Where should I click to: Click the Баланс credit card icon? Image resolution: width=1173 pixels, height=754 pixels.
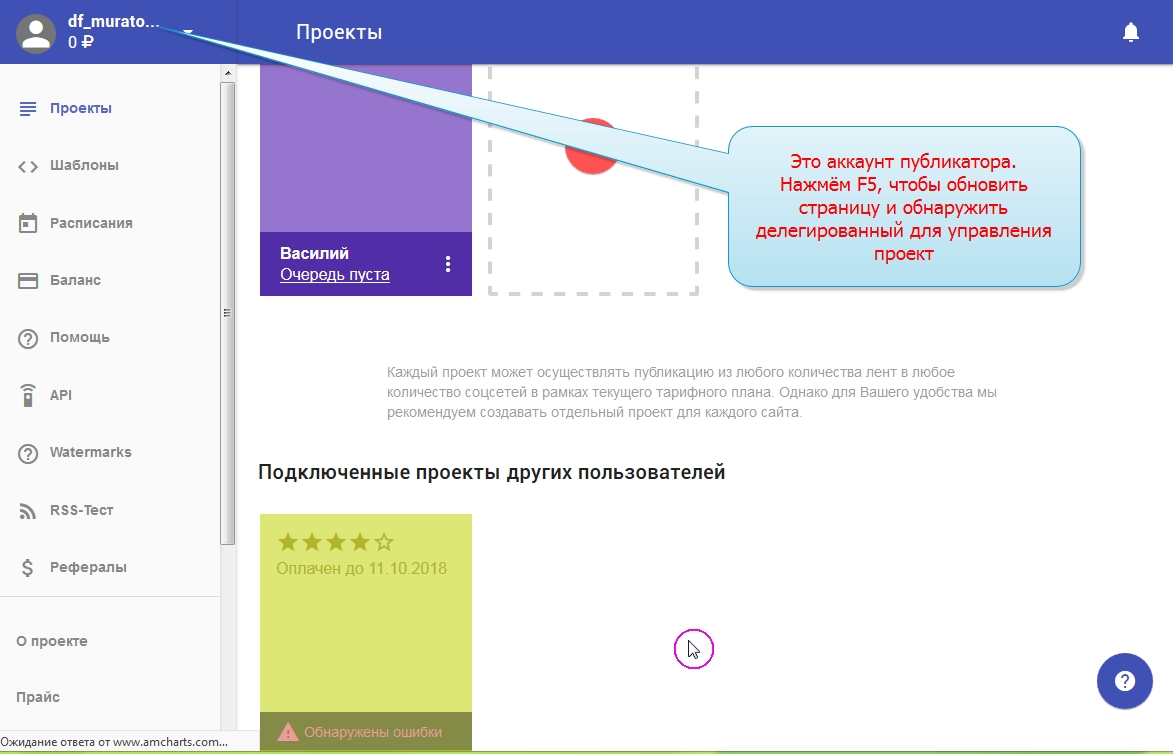pos(28,281)
